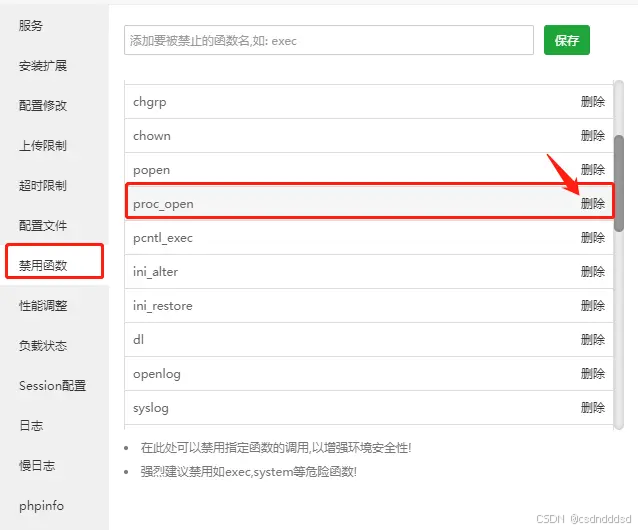638x530 pixels.
Task: Select the chgrp function name
Action: coord(150,102)
